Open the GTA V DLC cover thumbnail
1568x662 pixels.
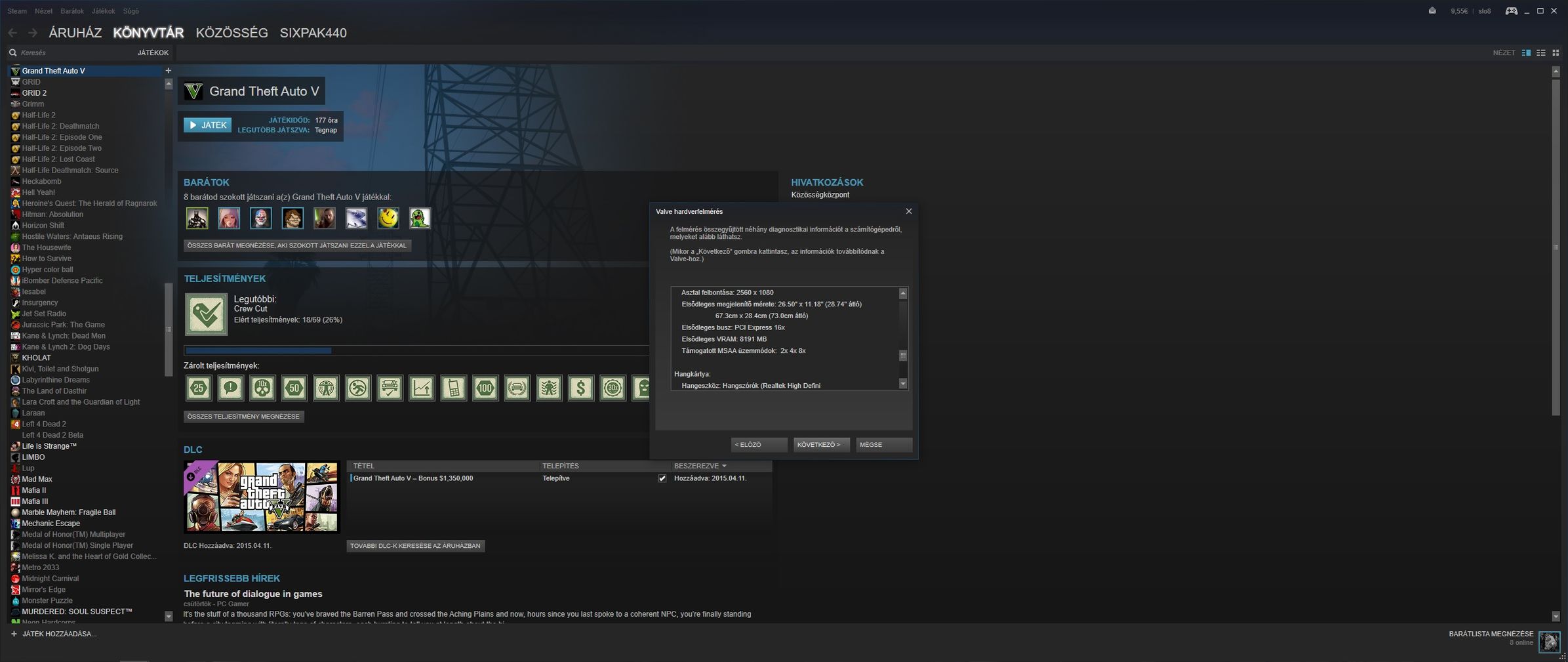point(262,497)
